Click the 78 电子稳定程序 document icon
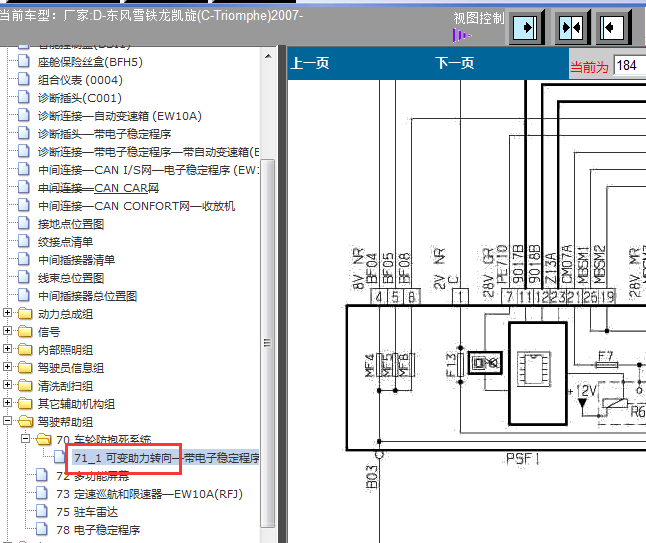 (x=42, y=529)
